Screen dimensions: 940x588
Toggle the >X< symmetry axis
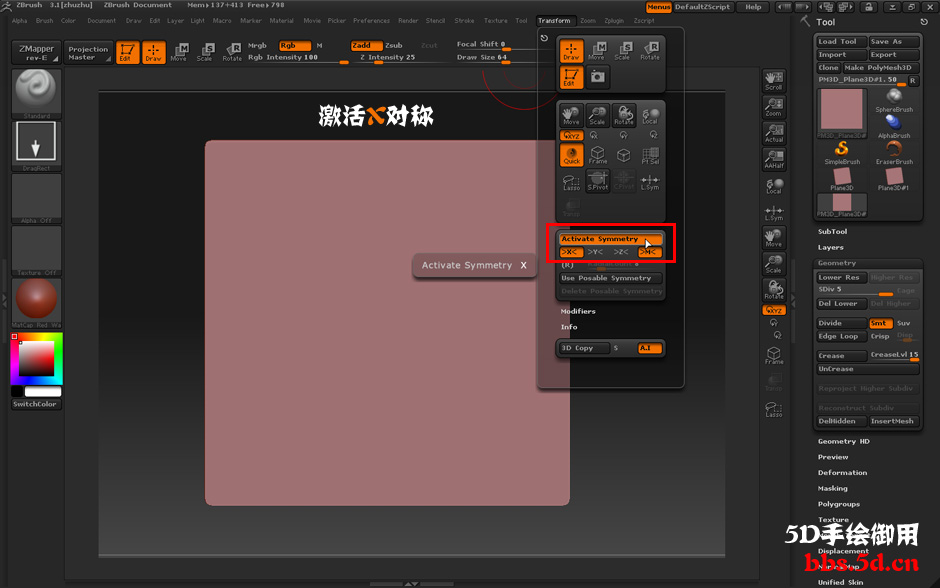(x=571, y=252)
